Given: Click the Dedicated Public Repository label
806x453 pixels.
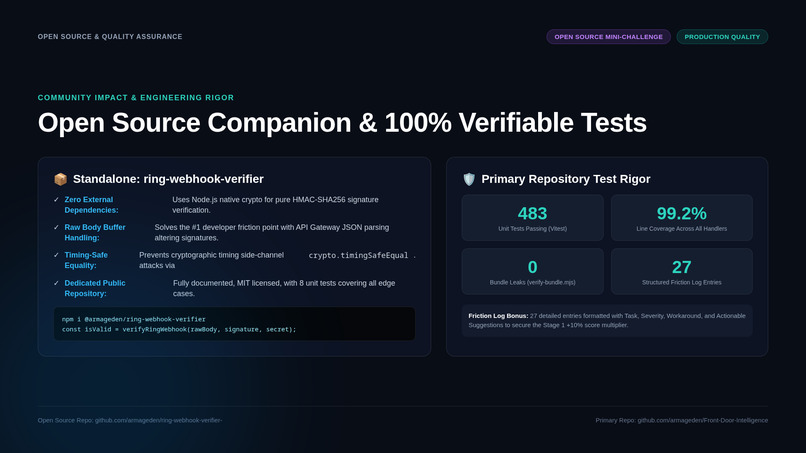Looking at the screenshot, I should pos(95,288).
